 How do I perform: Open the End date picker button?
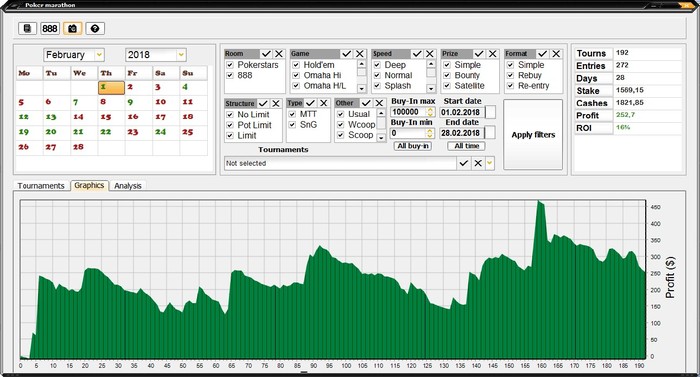pos(490,133)
